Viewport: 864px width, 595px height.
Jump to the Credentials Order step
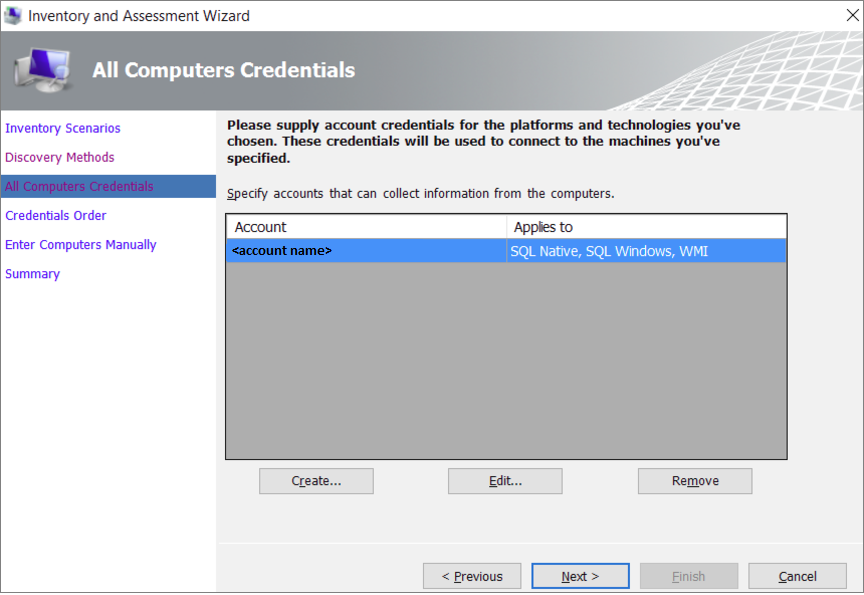pyautogui.click(x=56, y=215)
